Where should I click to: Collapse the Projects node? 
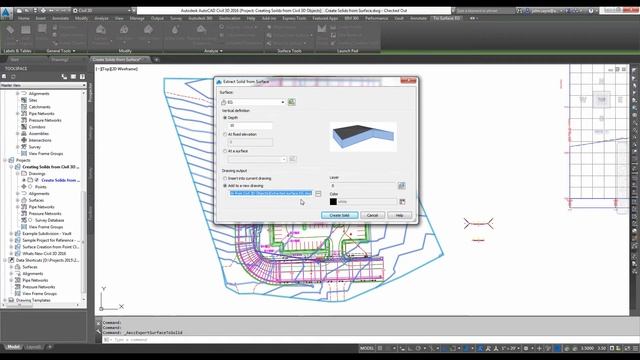5,160
